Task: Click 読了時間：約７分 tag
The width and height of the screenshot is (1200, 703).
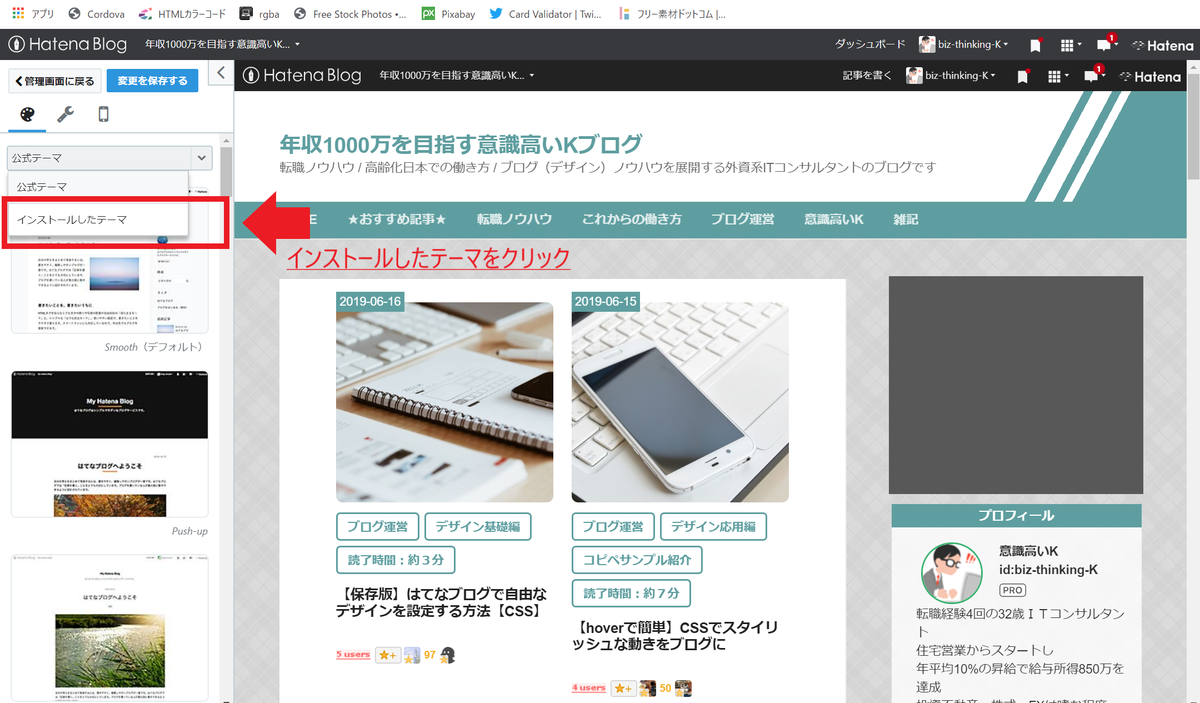Action: click(632, 592)
